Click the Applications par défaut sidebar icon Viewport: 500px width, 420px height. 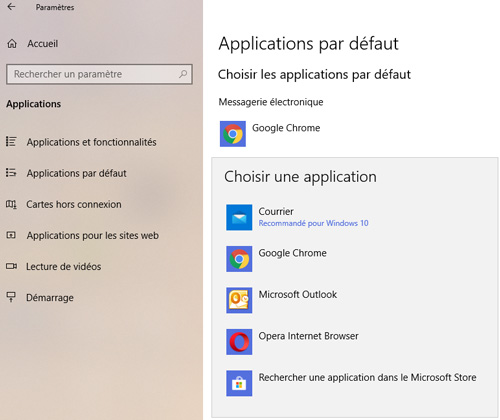point(11,173)
